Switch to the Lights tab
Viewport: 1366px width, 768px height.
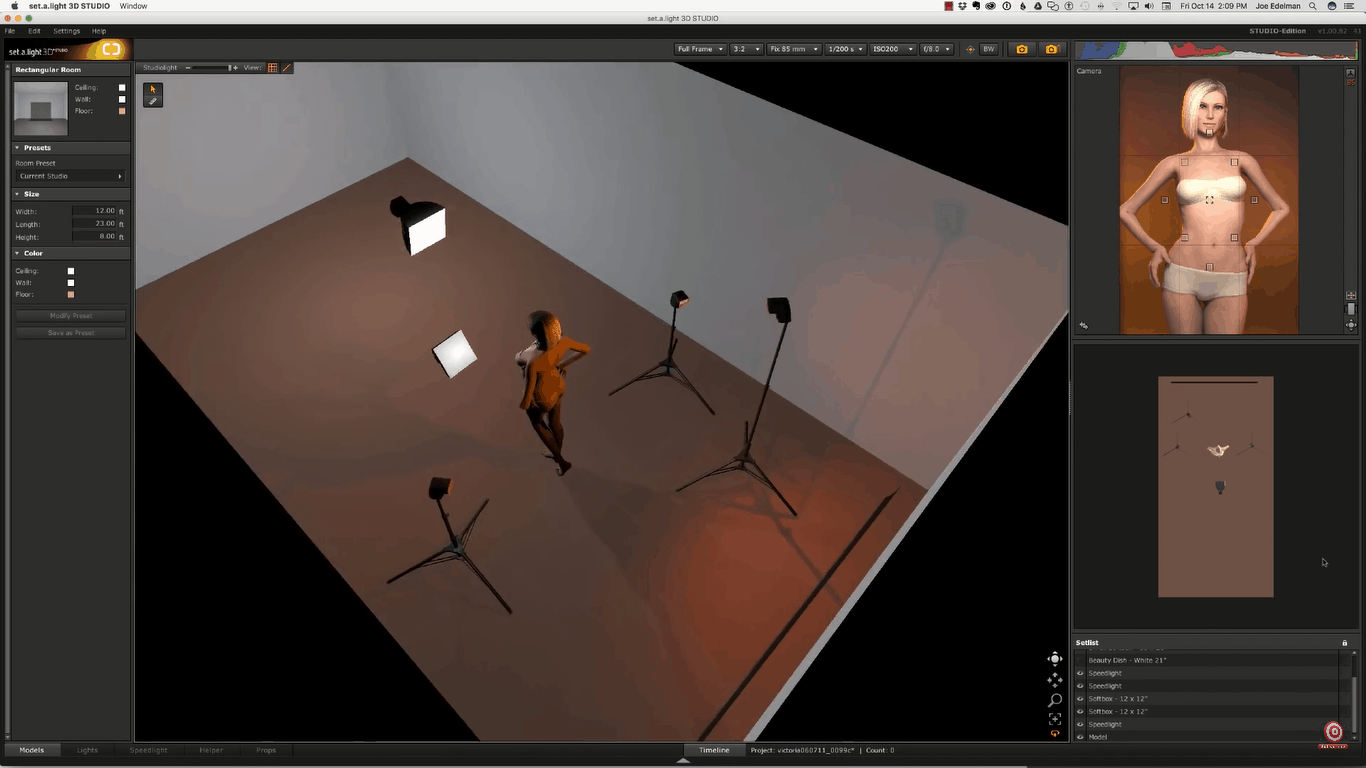pos(88,750)
